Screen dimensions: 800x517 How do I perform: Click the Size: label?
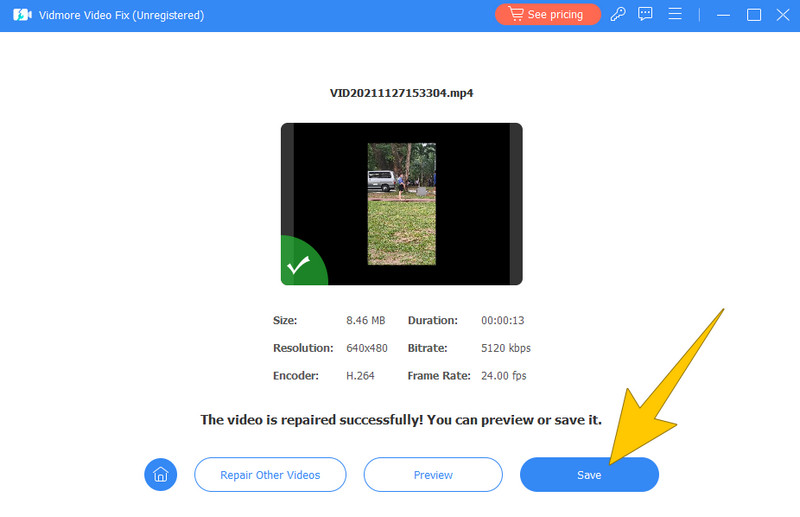(285, 321)
